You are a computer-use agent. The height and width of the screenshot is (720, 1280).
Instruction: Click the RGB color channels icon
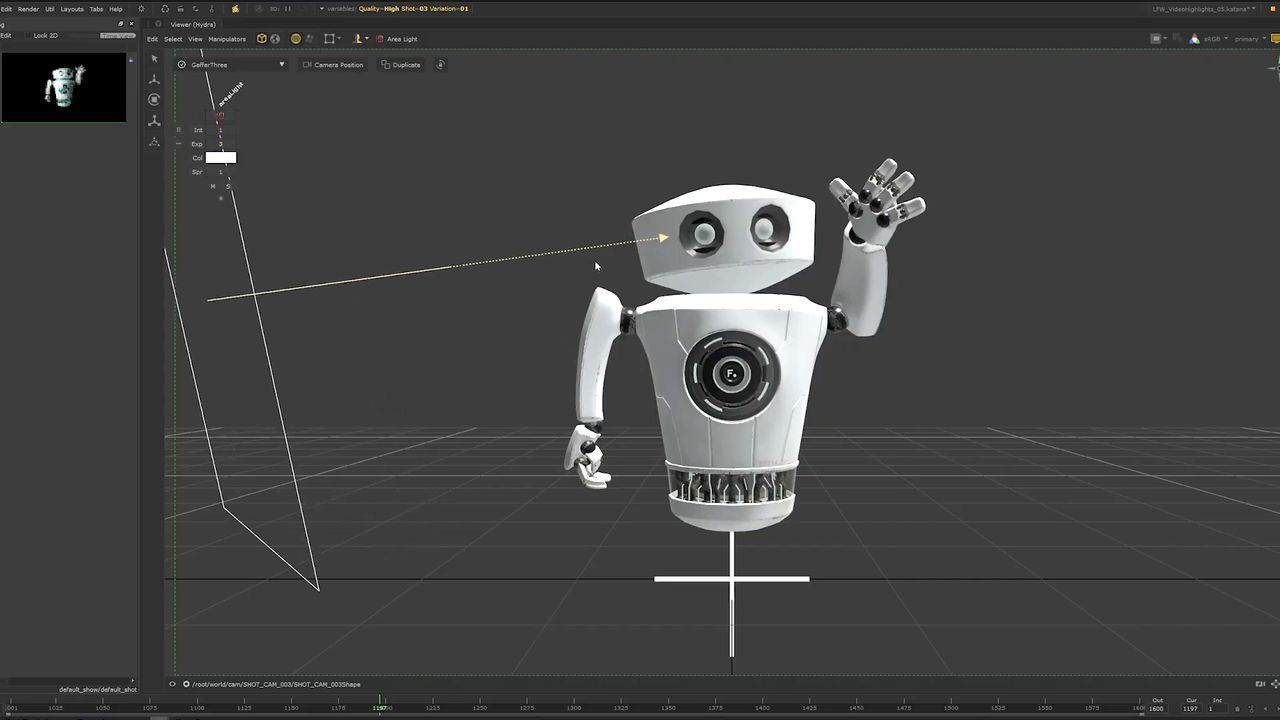(x=1194, y=39)
